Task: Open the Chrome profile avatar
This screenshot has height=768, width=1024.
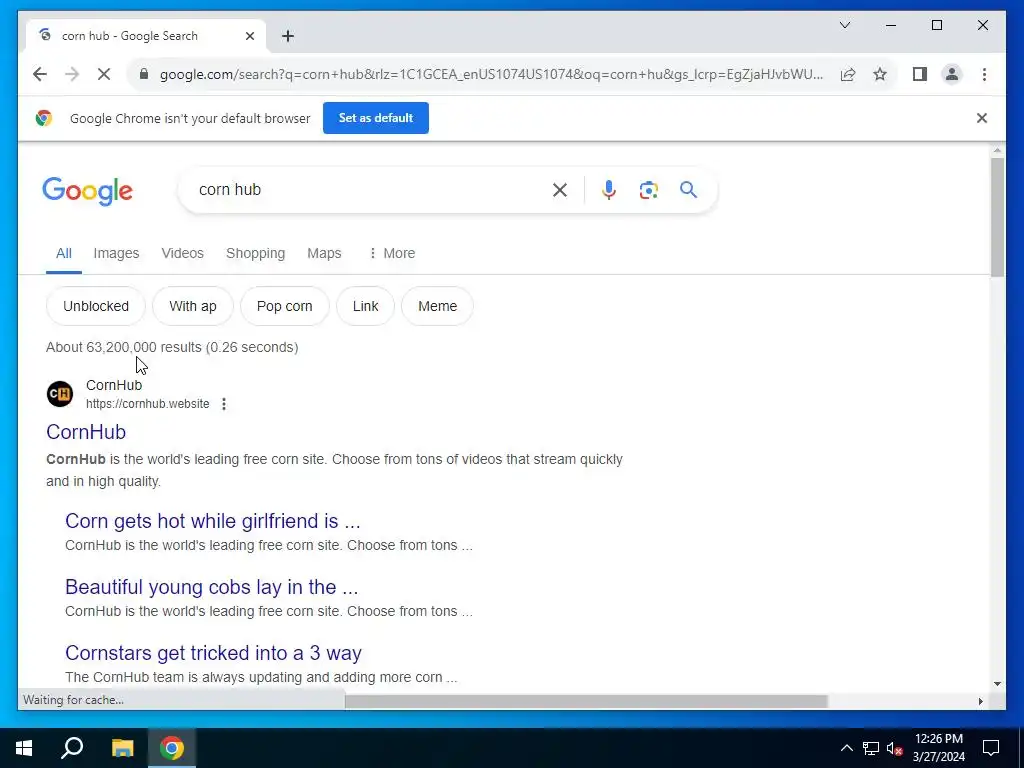Action: tap(952, 74)
